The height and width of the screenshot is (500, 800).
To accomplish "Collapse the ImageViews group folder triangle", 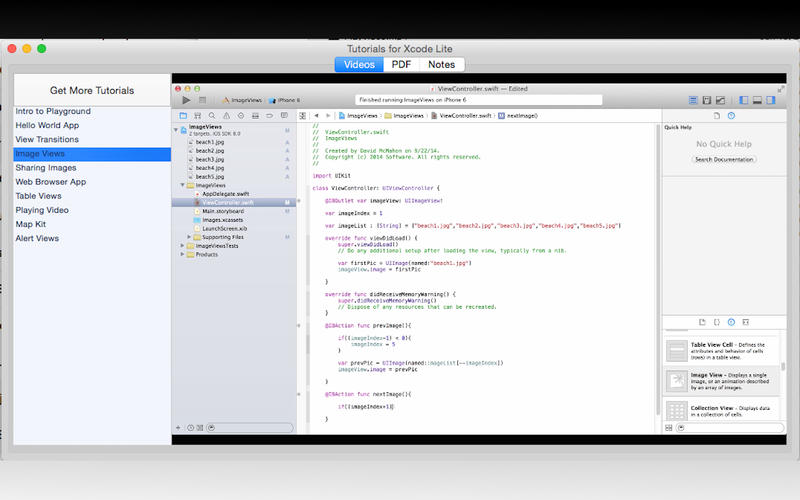I will [182, 185].
